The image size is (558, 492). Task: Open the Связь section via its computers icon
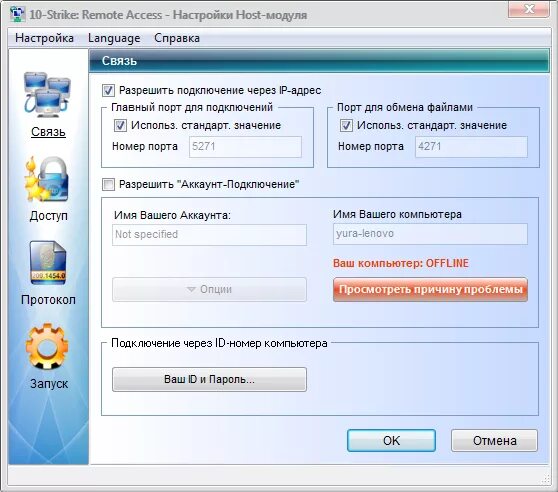point(47,94)
